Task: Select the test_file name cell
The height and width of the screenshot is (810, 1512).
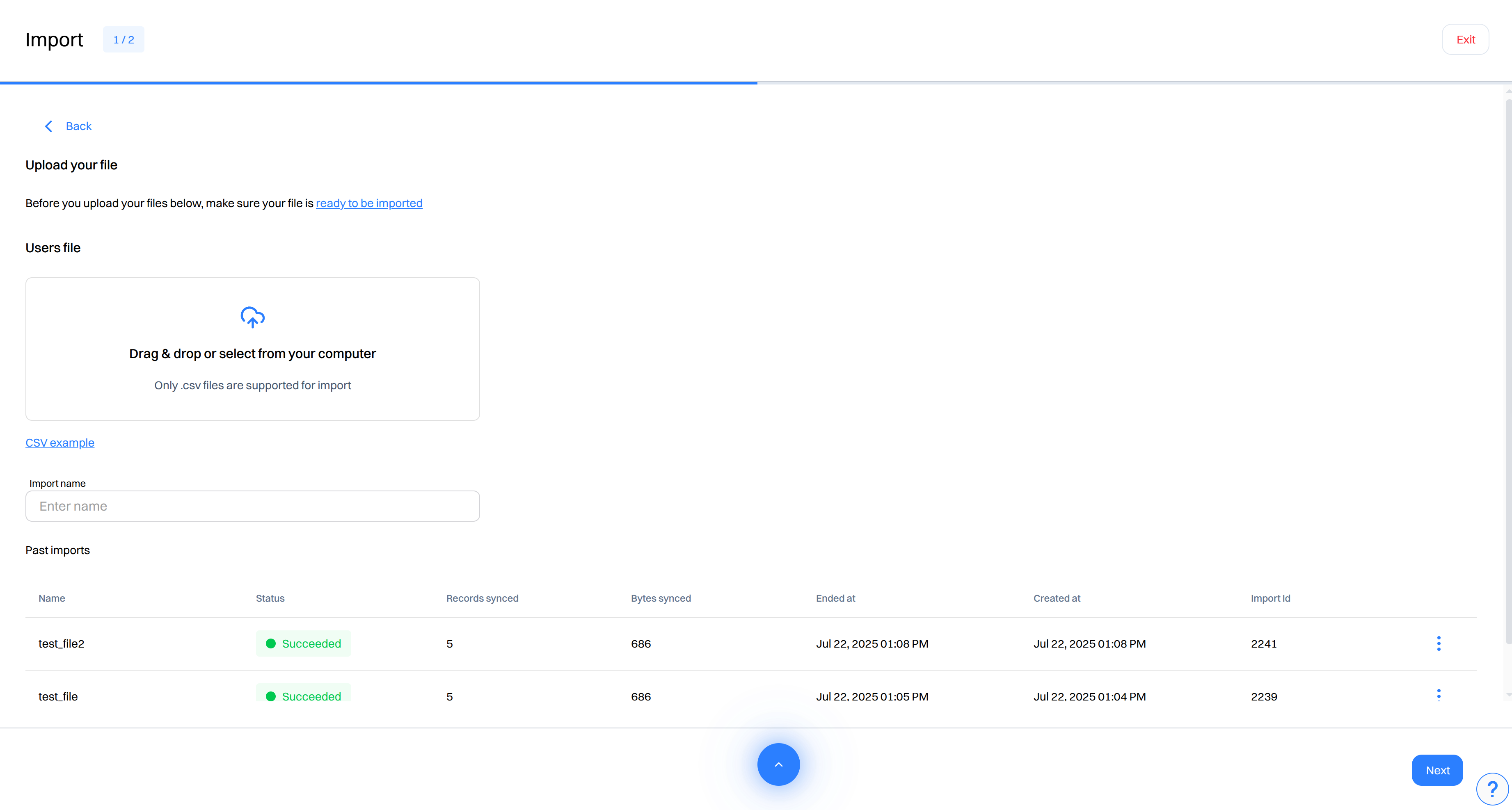Action: coord(58,696)
